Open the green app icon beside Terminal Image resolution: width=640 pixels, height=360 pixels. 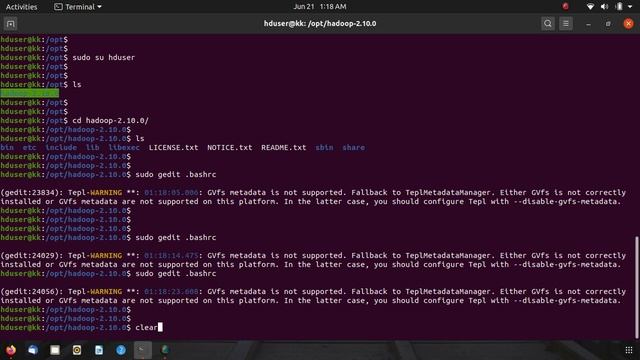tap(165, 350)
